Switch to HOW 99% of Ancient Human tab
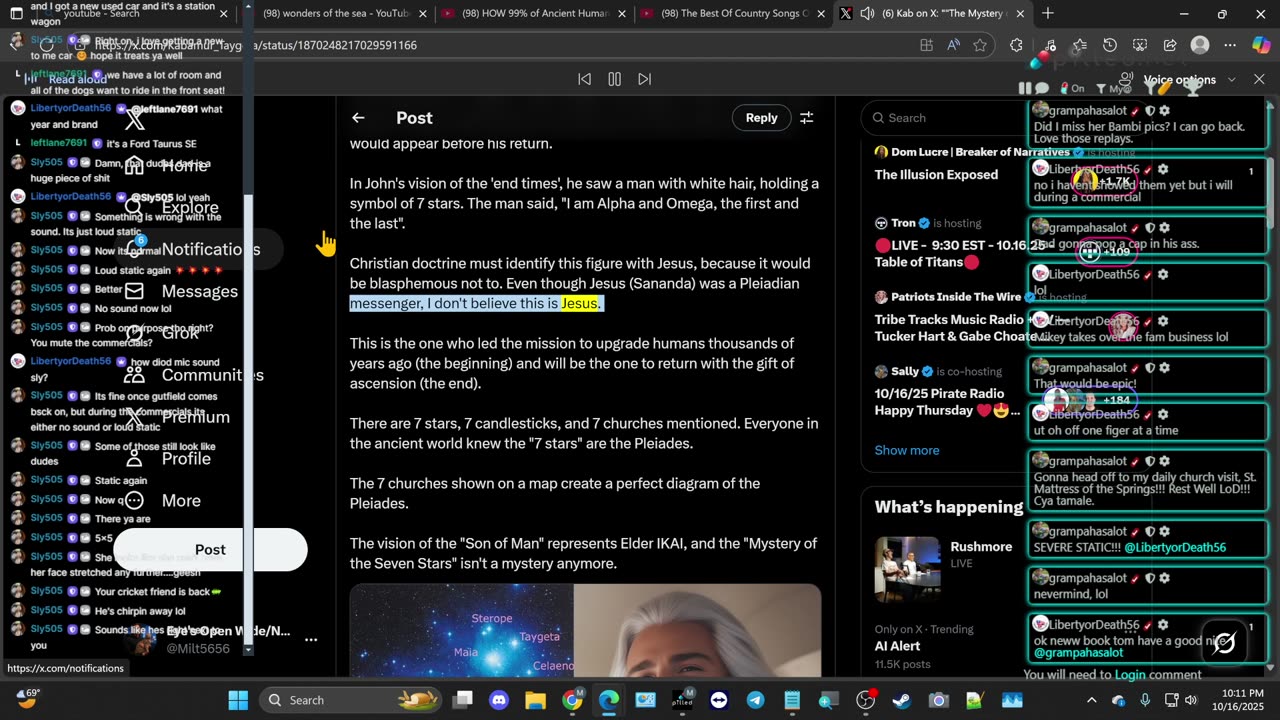The image size is (1280, 720). [533, 14]
